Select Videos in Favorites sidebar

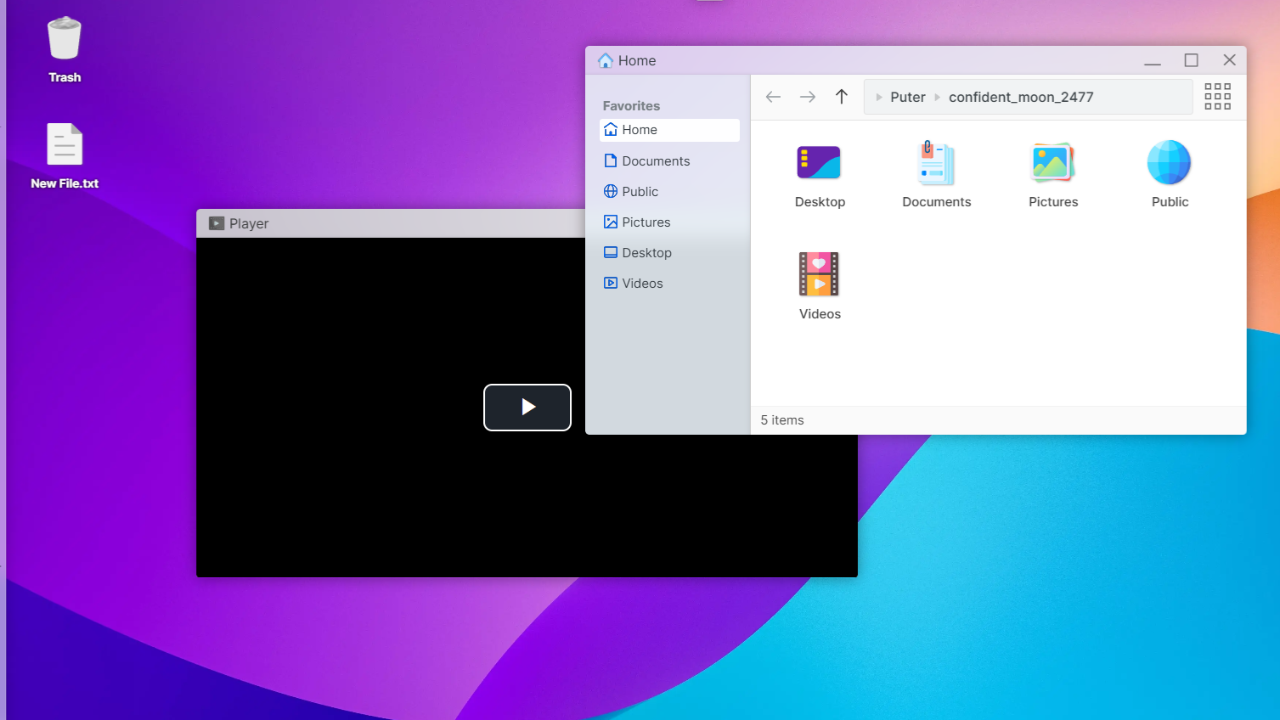pos(642,284)
